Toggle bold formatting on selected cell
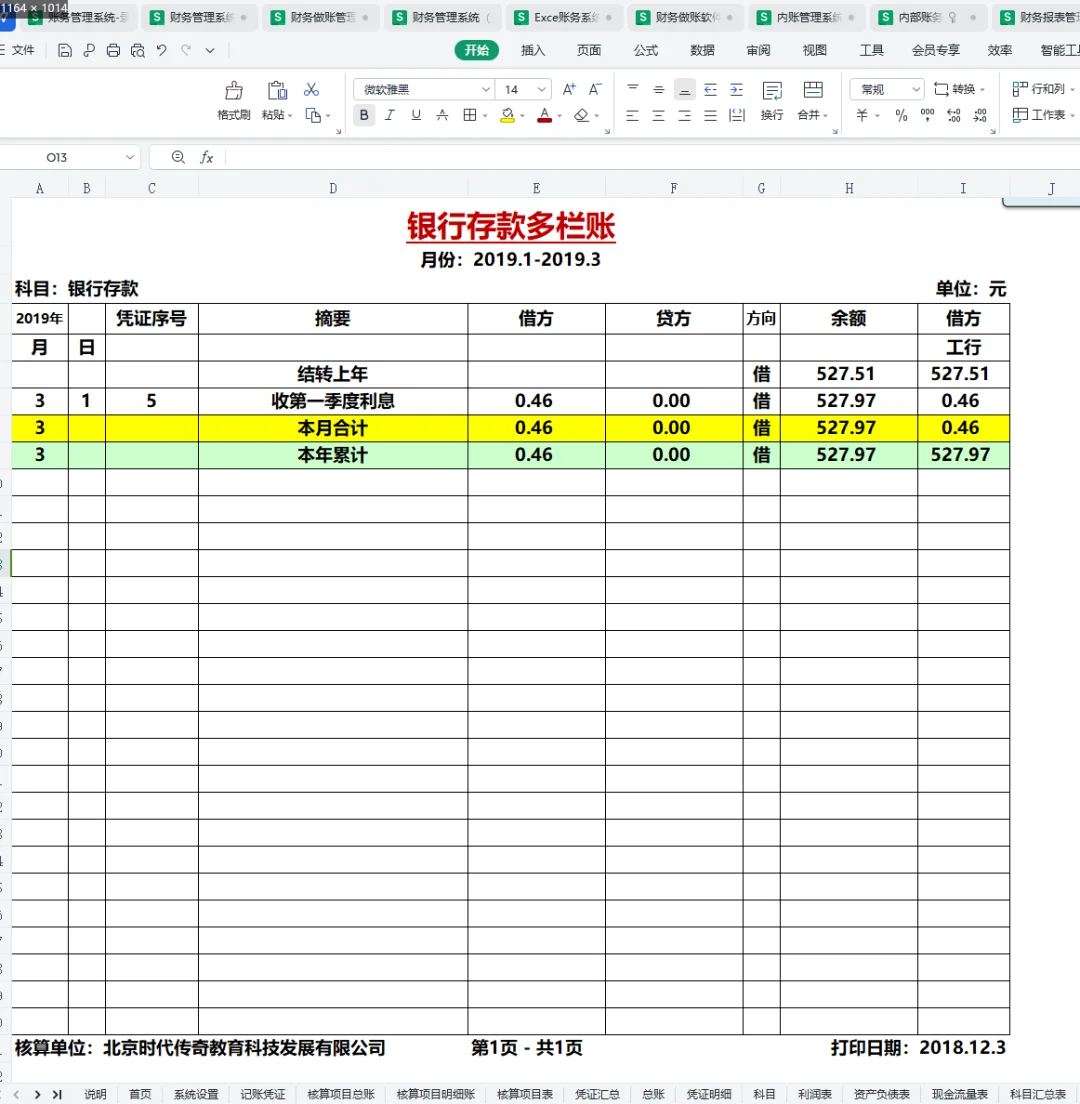 363,115
